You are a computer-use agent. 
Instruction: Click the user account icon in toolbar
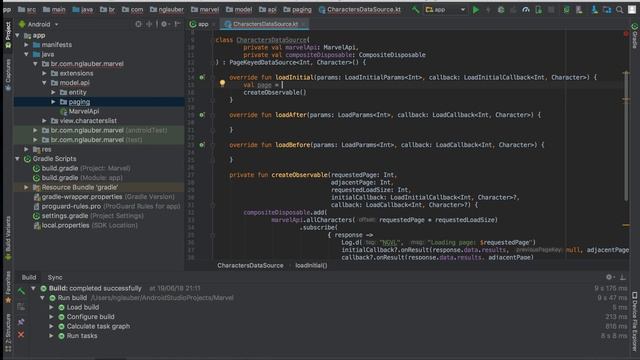click(x=632, y=9)
